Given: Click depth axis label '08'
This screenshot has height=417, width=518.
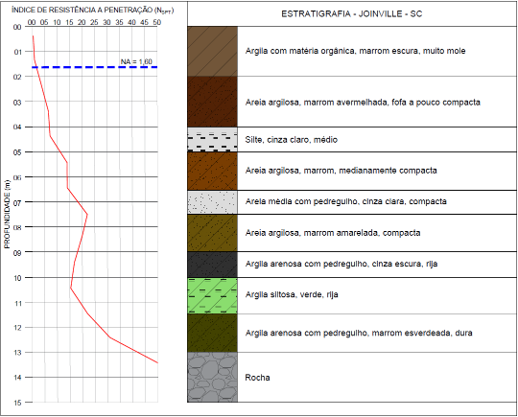Looking at the screenshot, I should 17,228.
